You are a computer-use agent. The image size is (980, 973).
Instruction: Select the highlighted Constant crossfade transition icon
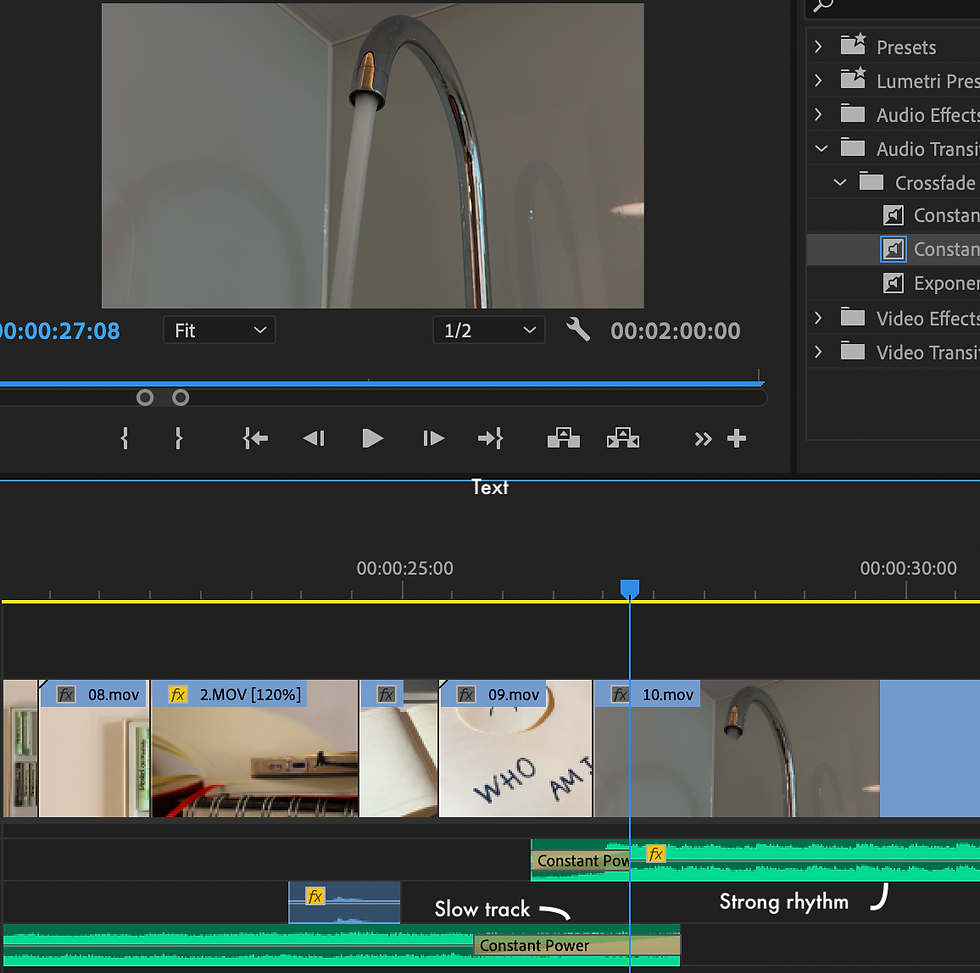coord(893,249)
